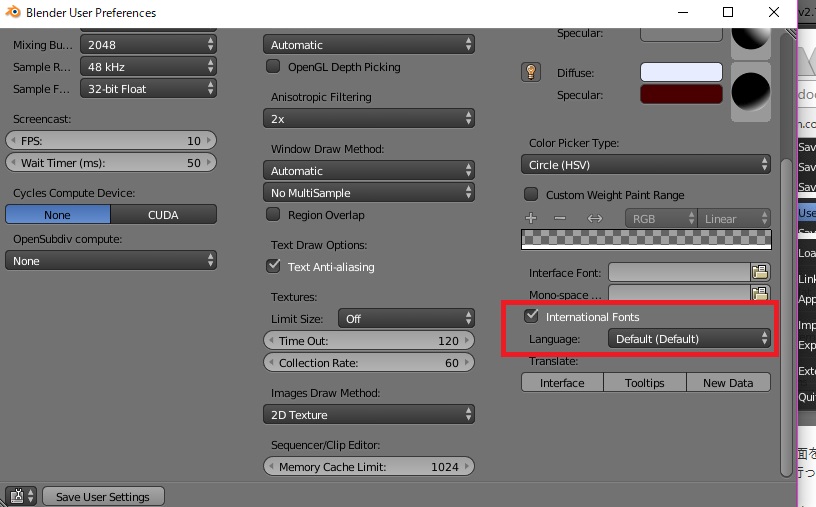
Task: Click the preferences vertical scrollbar
Action: click(x=786, y=318)
